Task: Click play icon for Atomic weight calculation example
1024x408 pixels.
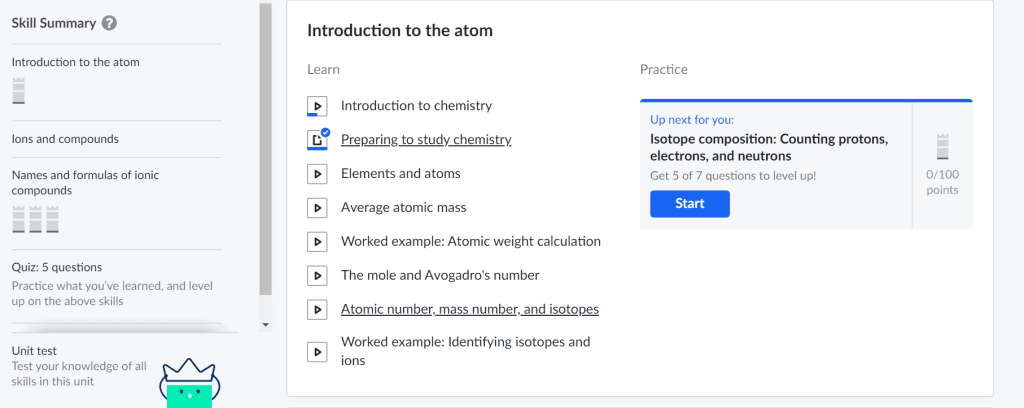Action: 317,242
